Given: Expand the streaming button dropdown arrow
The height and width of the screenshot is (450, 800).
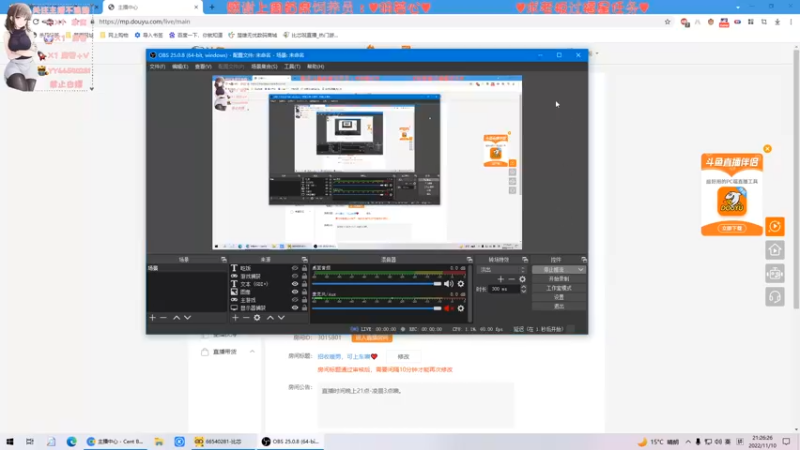Looking at the screenshot, I should 581,269.
